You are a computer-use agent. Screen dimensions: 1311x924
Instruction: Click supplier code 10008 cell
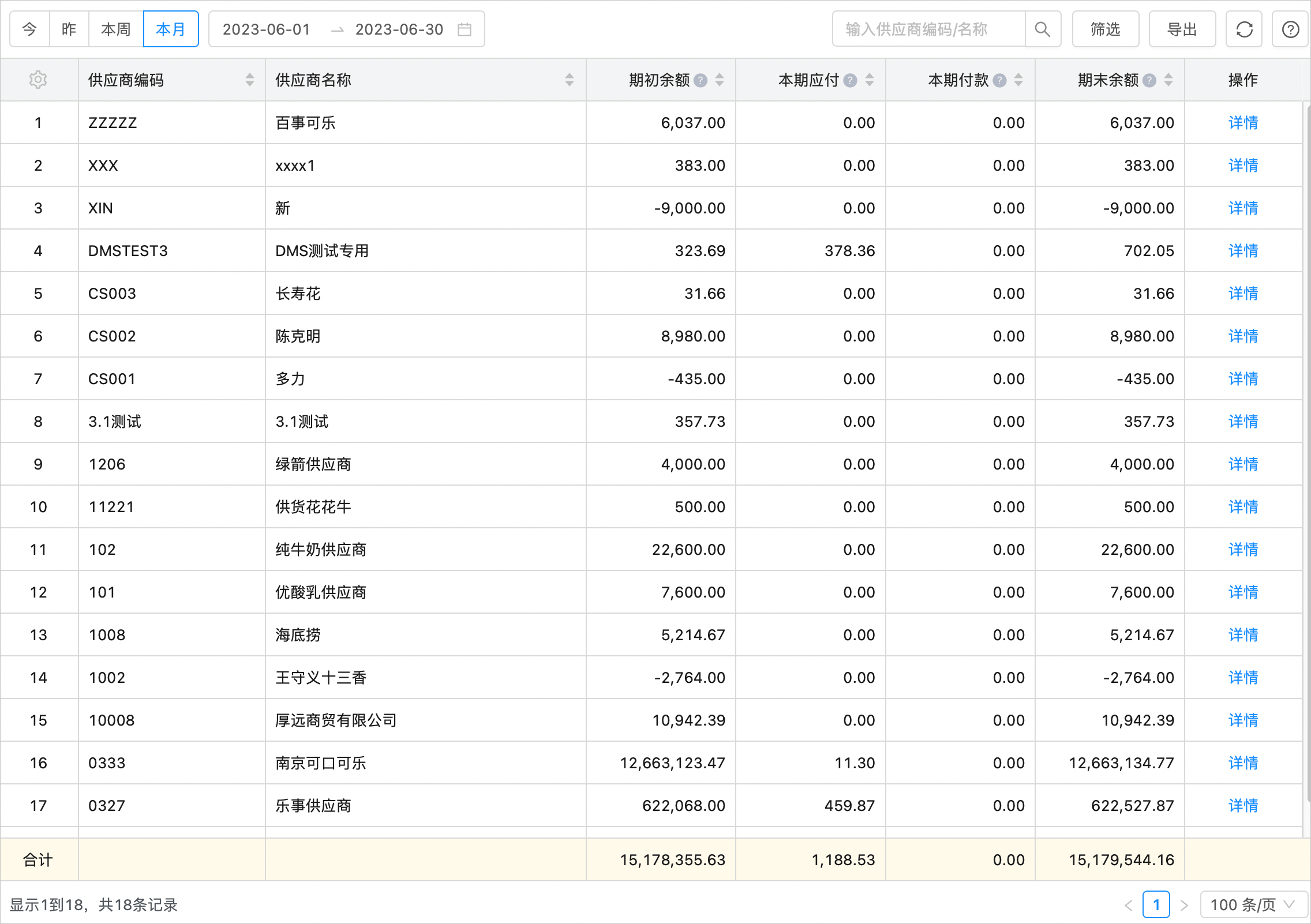(x=172, y=720)
